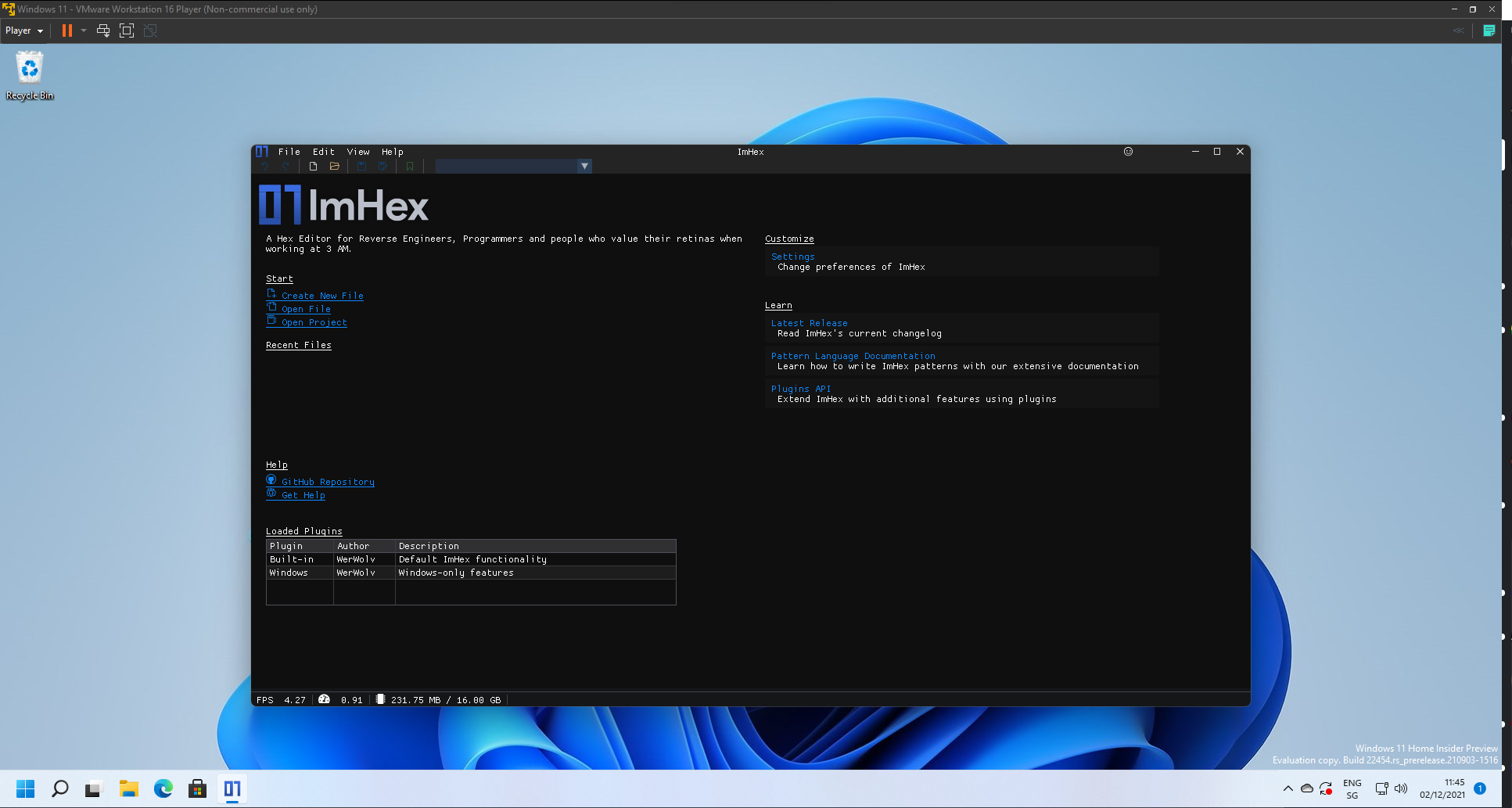Open the toolbar search dropdown arrow
Viewport: 1512px width, 808px height.
[x=584, y=166]
